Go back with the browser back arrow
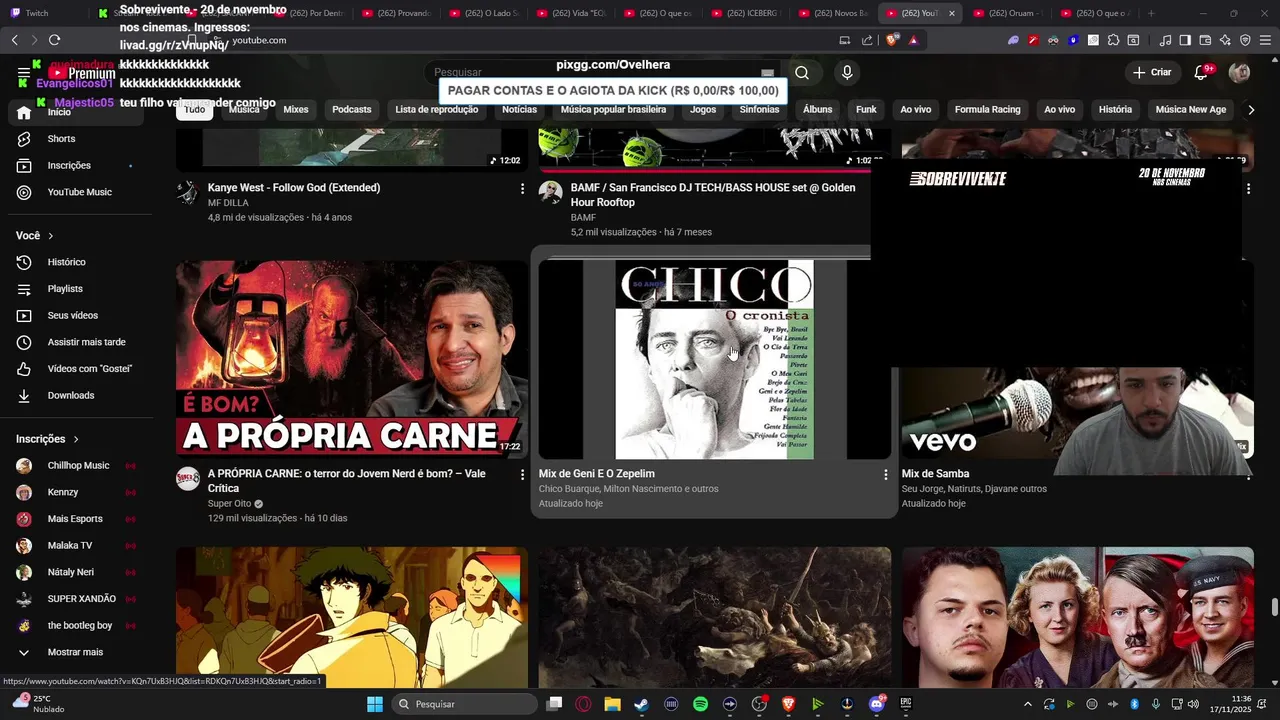The width and height of the screenshot is (1280, 720). click(x=14, y=40)
